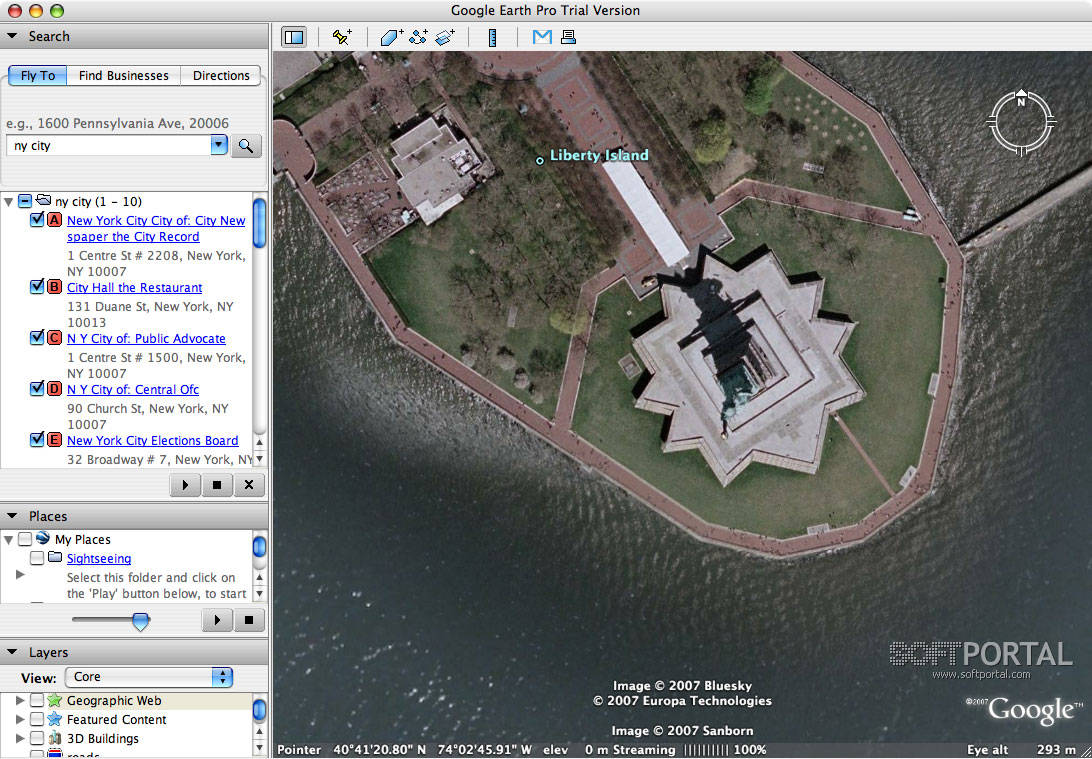This screenshot has height=759, width=1092.
Task: Click the ny city search input field
Action: [109, 146]
